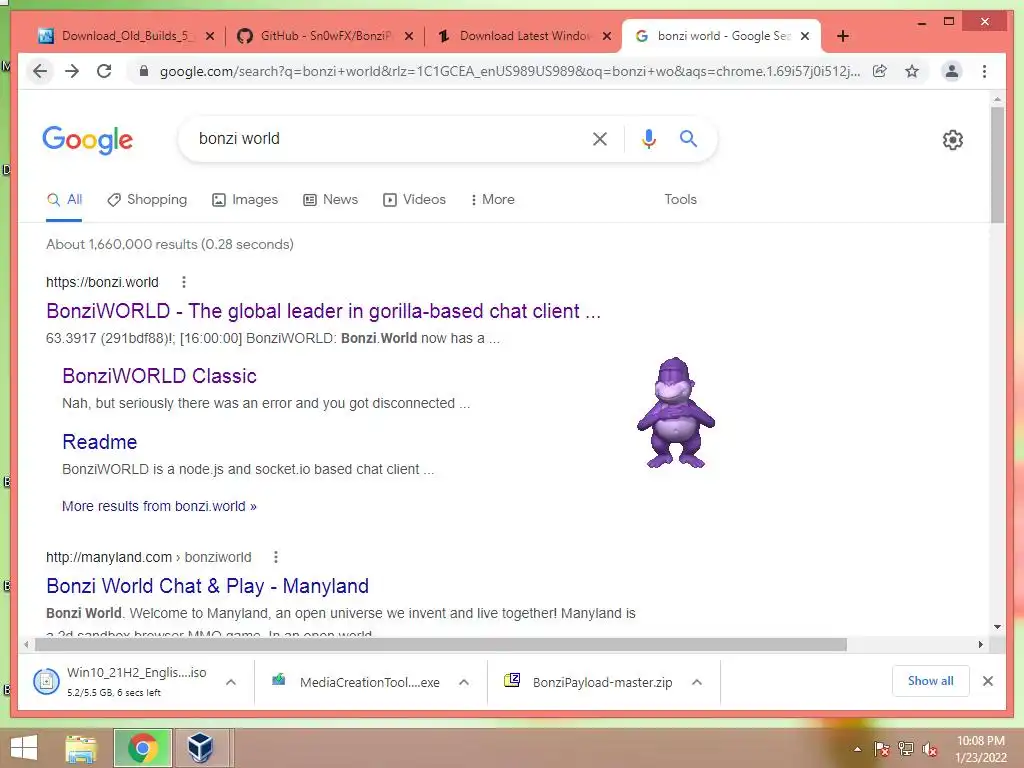1024x768 pixels.
Task: Open the Chrome profile avatar
Action: 952,71
